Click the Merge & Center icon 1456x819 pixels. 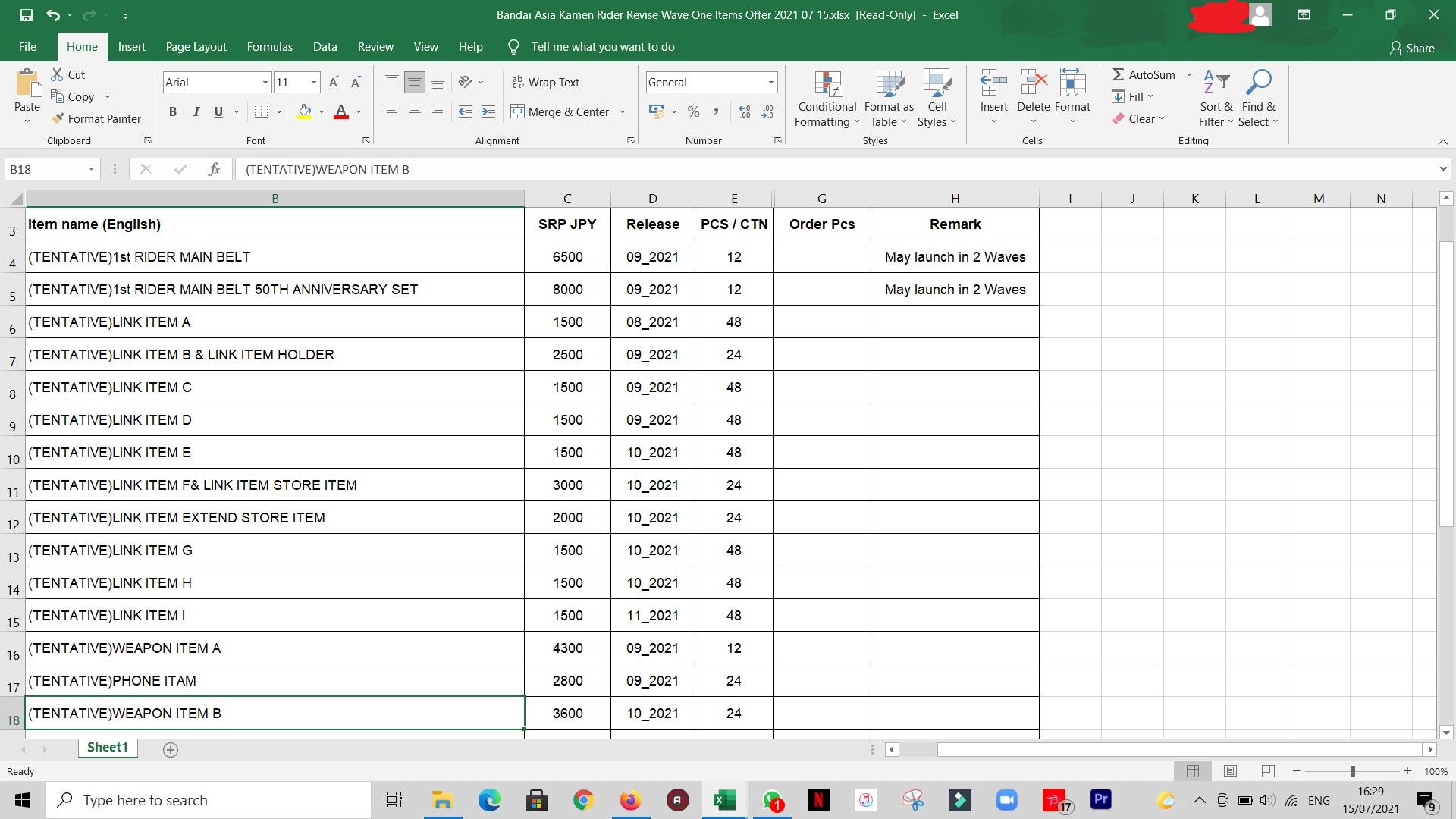(518, 111)
